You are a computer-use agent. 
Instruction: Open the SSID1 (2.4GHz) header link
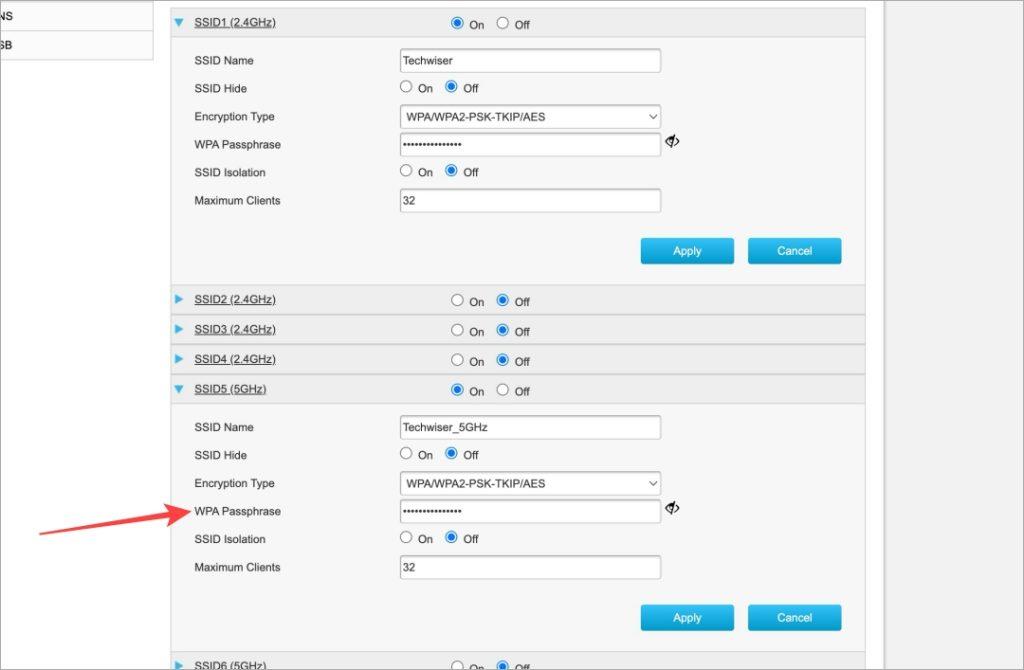point(234,22)
